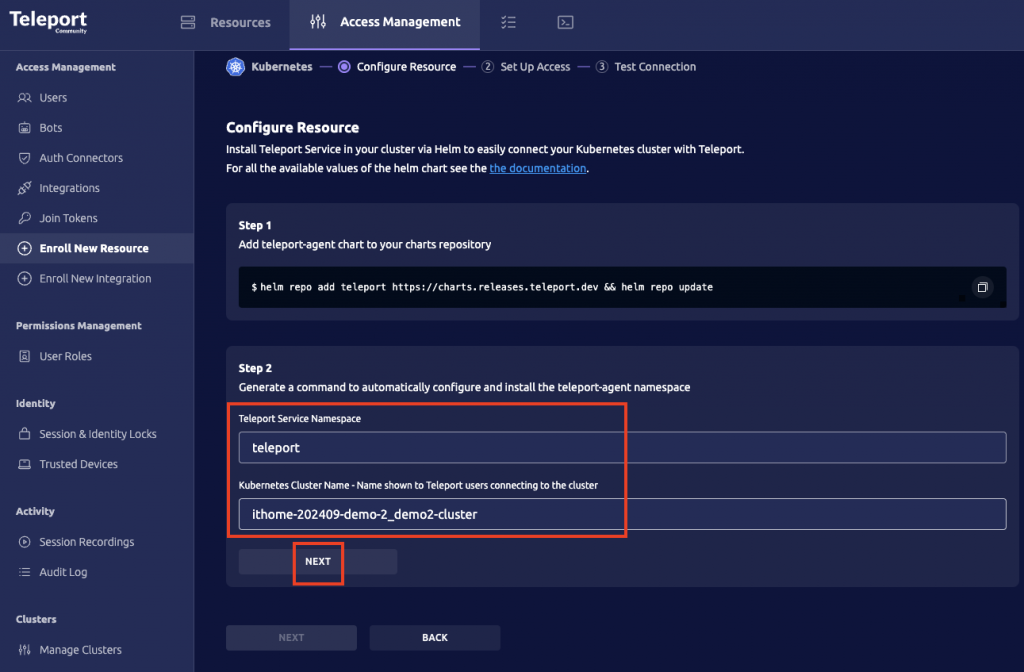Click the Users people icon

pos(24,98)
